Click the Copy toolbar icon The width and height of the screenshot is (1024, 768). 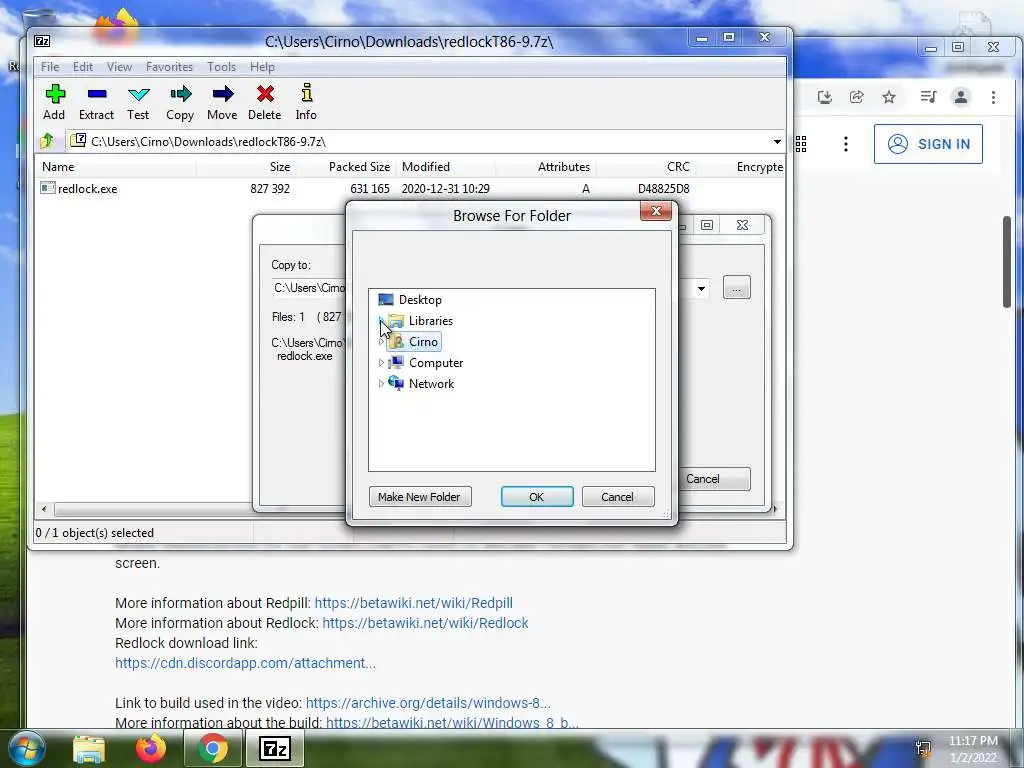(x=180, y=94)
